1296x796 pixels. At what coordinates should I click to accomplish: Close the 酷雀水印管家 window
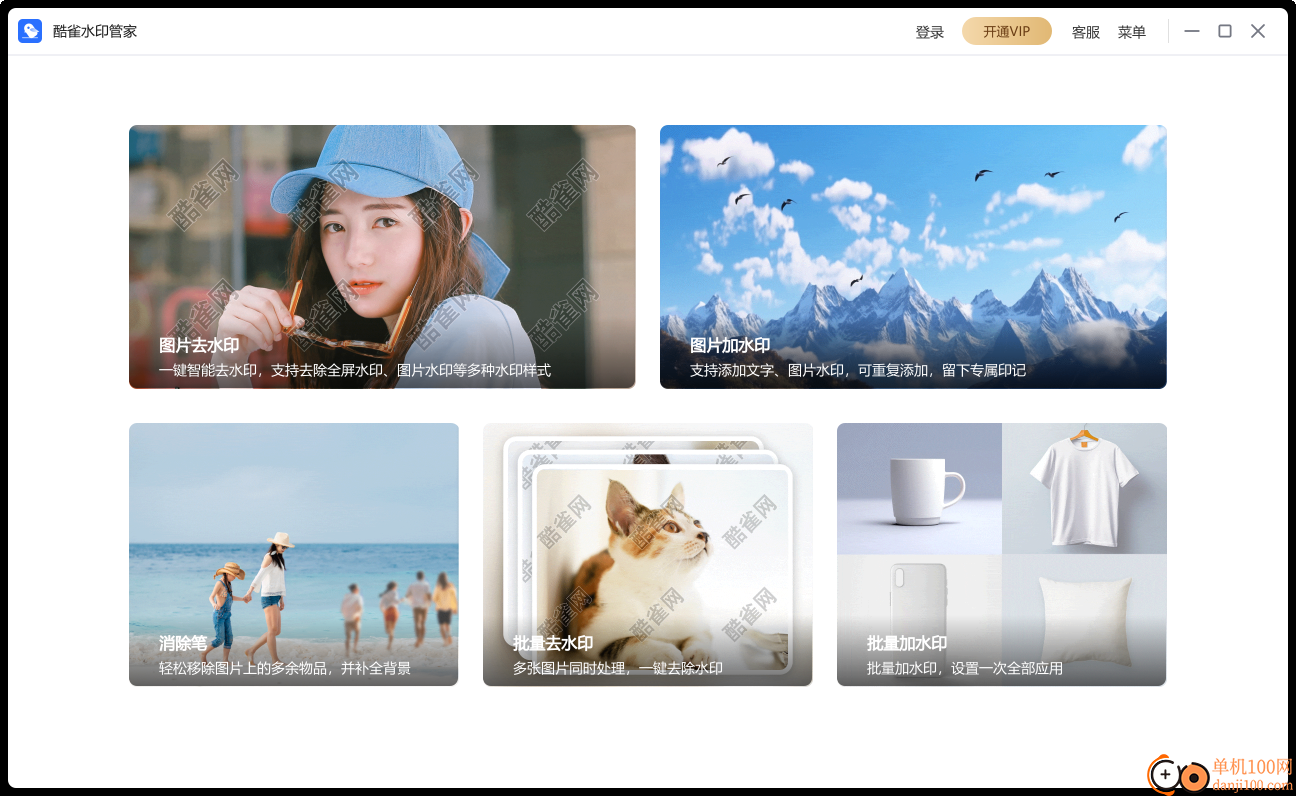click(x=1258, y=31)
